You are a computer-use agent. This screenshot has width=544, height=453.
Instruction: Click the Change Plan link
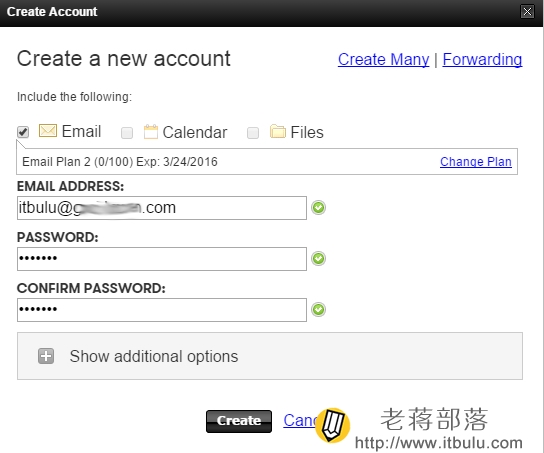coord(476,162)
